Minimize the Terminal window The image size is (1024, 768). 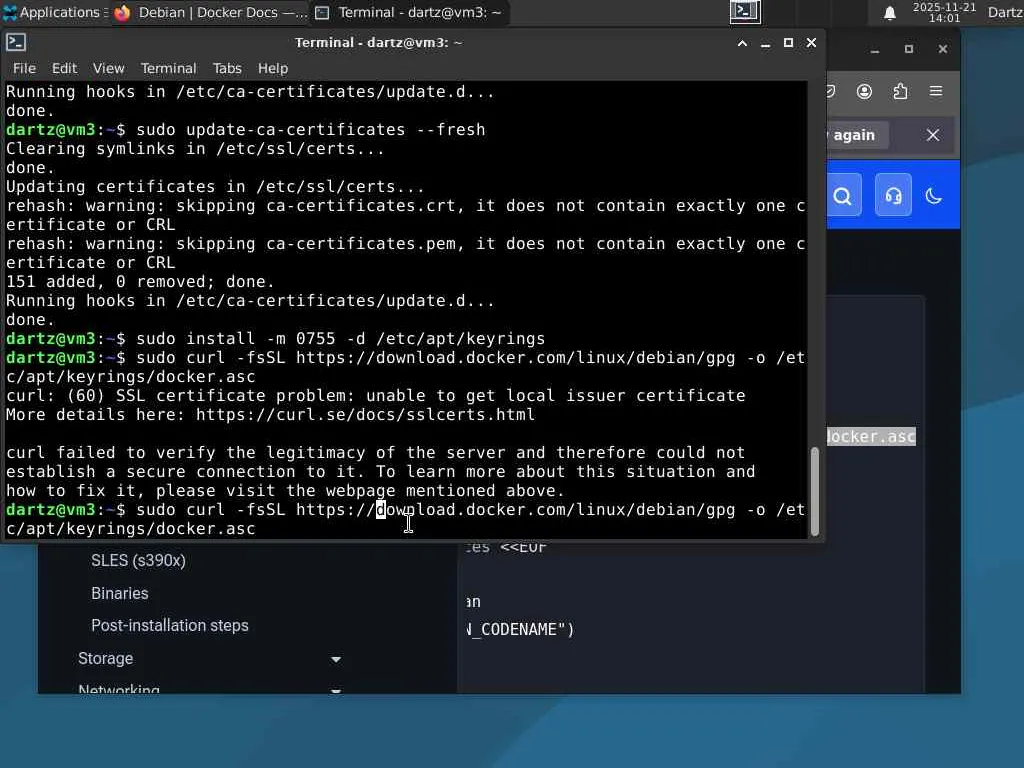(x=765, y=43)
